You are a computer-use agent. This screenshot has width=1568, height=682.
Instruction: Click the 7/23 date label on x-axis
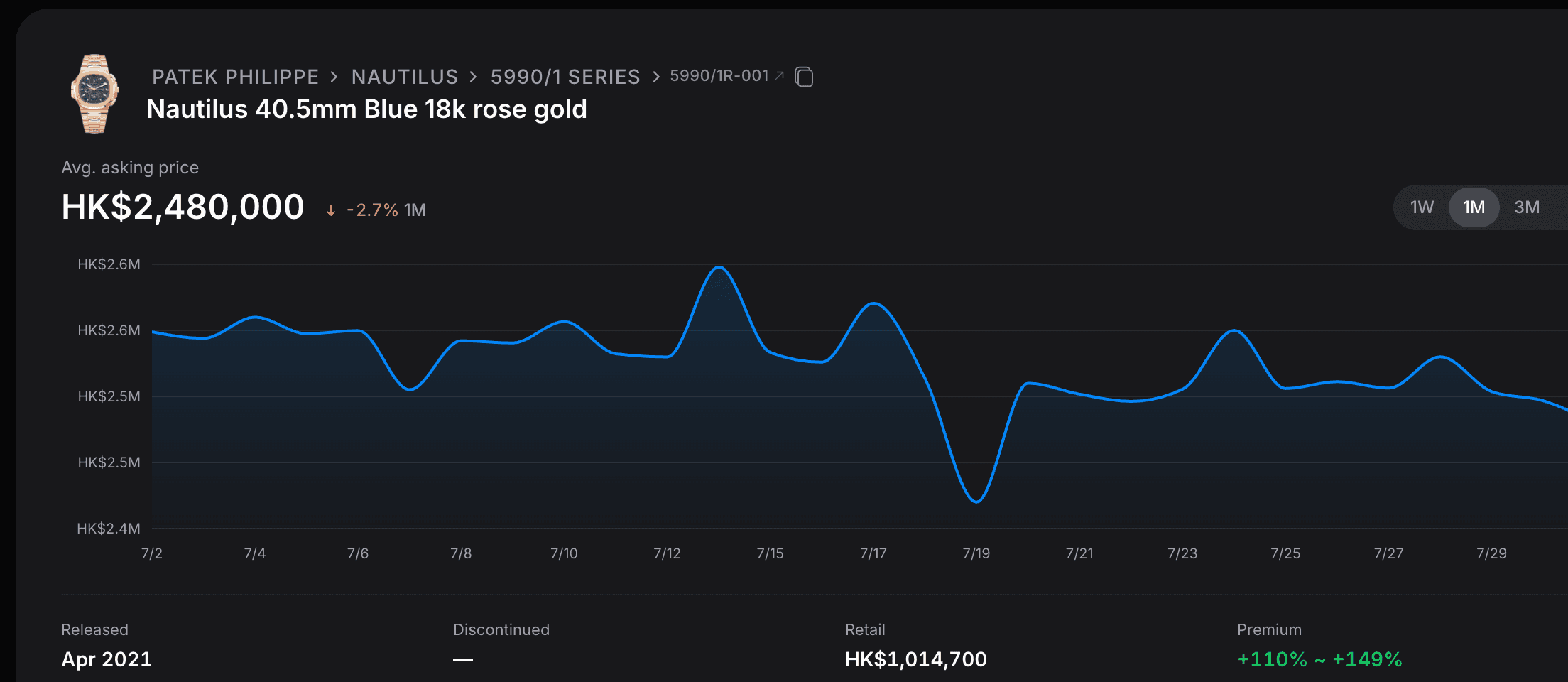(x=1182, y=553)
